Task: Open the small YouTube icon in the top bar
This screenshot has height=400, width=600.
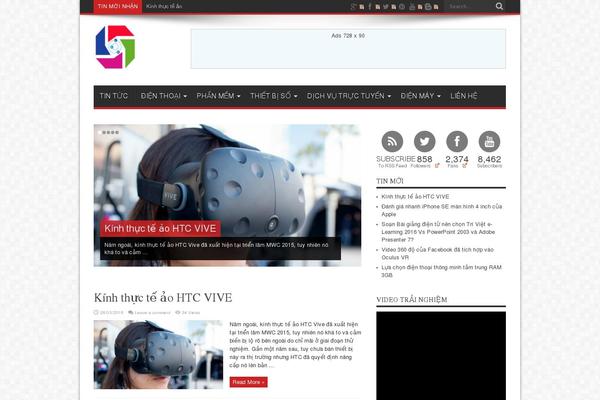Action: (412, 7)
